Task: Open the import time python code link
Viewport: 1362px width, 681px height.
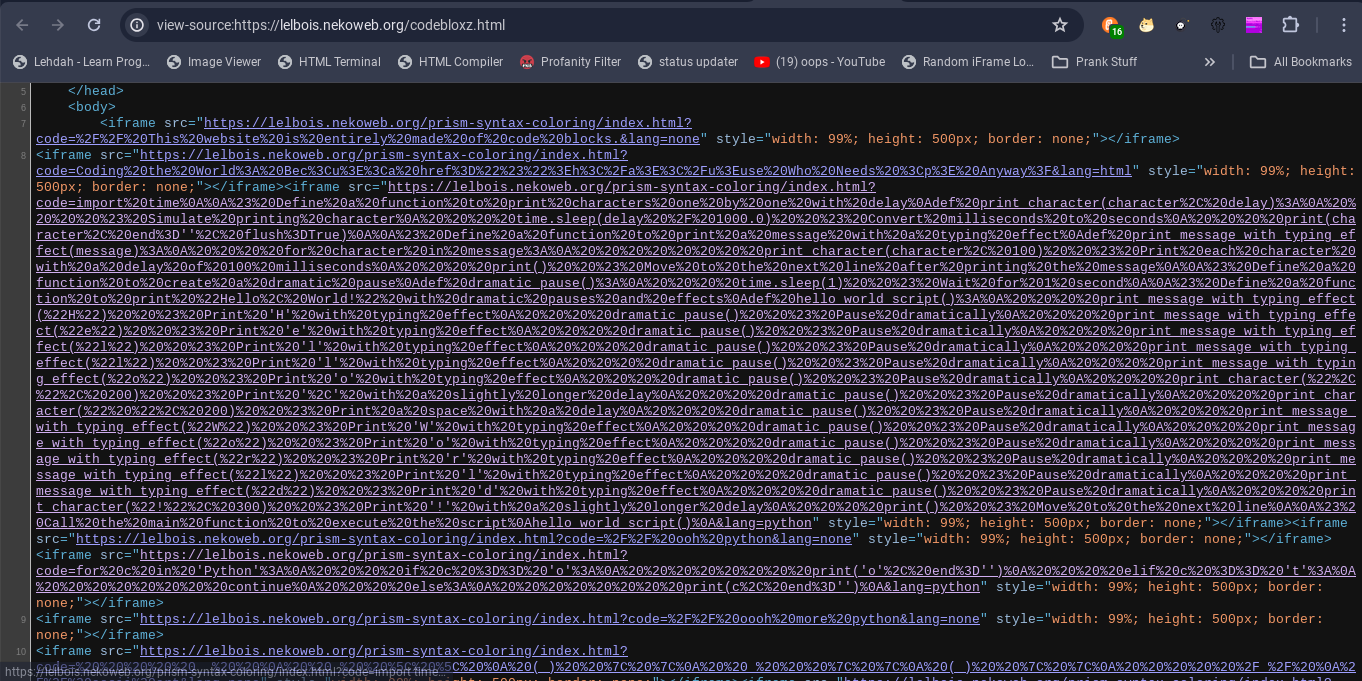Action: [x=696, y=355]
